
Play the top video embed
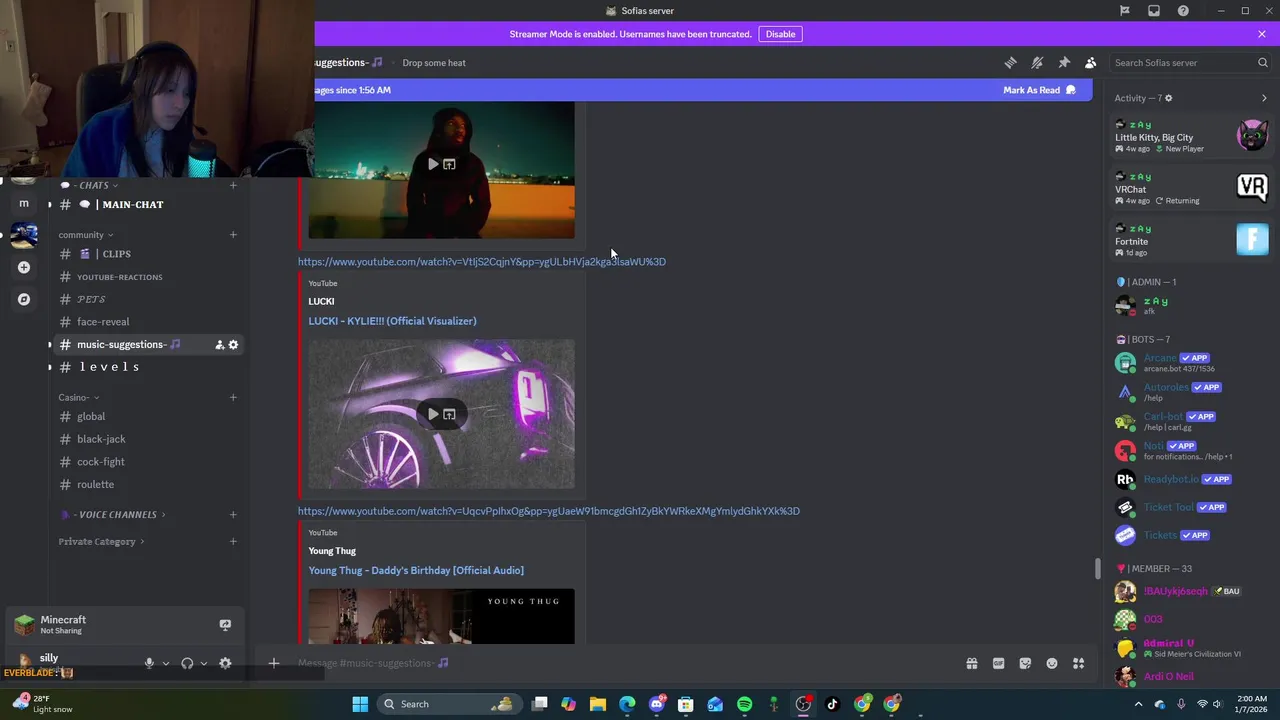pyautogui.click(x=433, y=164)
